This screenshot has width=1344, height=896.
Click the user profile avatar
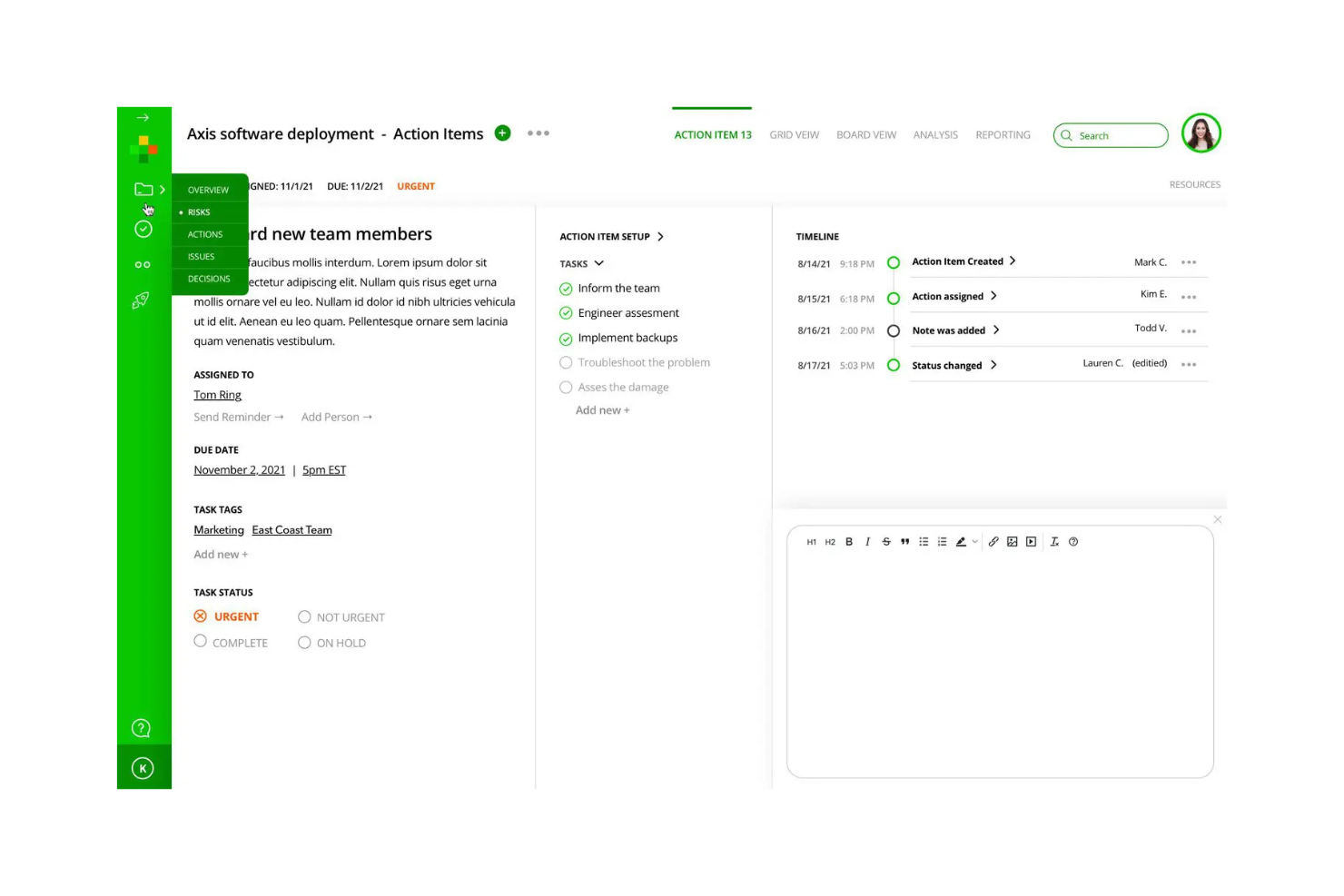1201,133
